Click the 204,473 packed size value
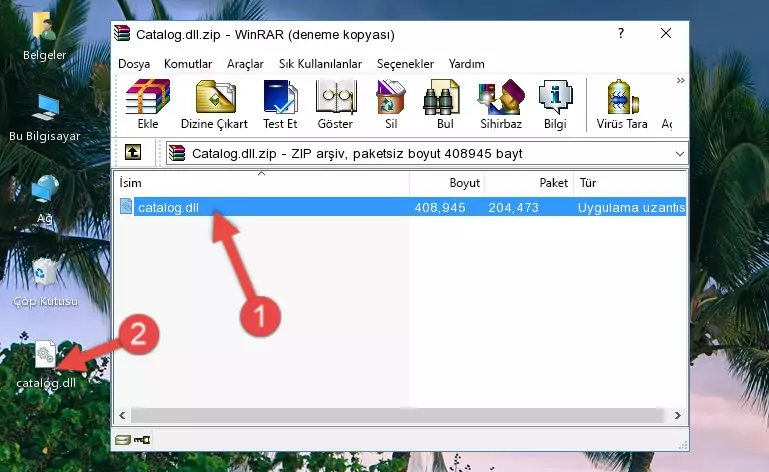The height and width of the screenshot is (472, 769). (x=513, y=208)
